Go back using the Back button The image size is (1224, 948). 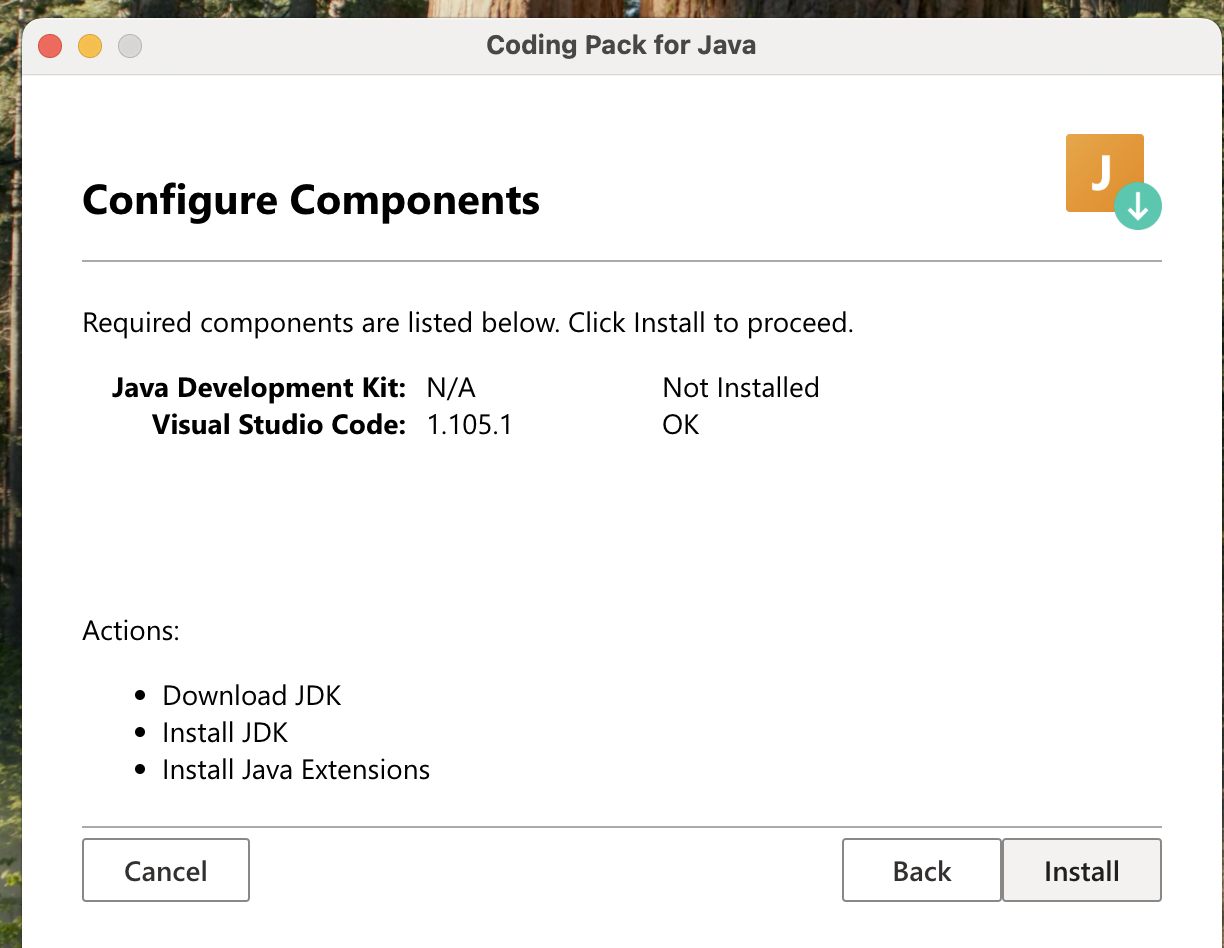(920, 870)
